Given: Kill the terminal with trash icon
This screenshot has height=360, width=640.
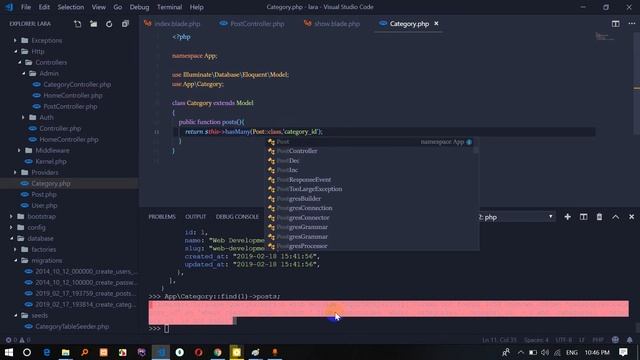Looking at the screenshot, I should point(599,217).
